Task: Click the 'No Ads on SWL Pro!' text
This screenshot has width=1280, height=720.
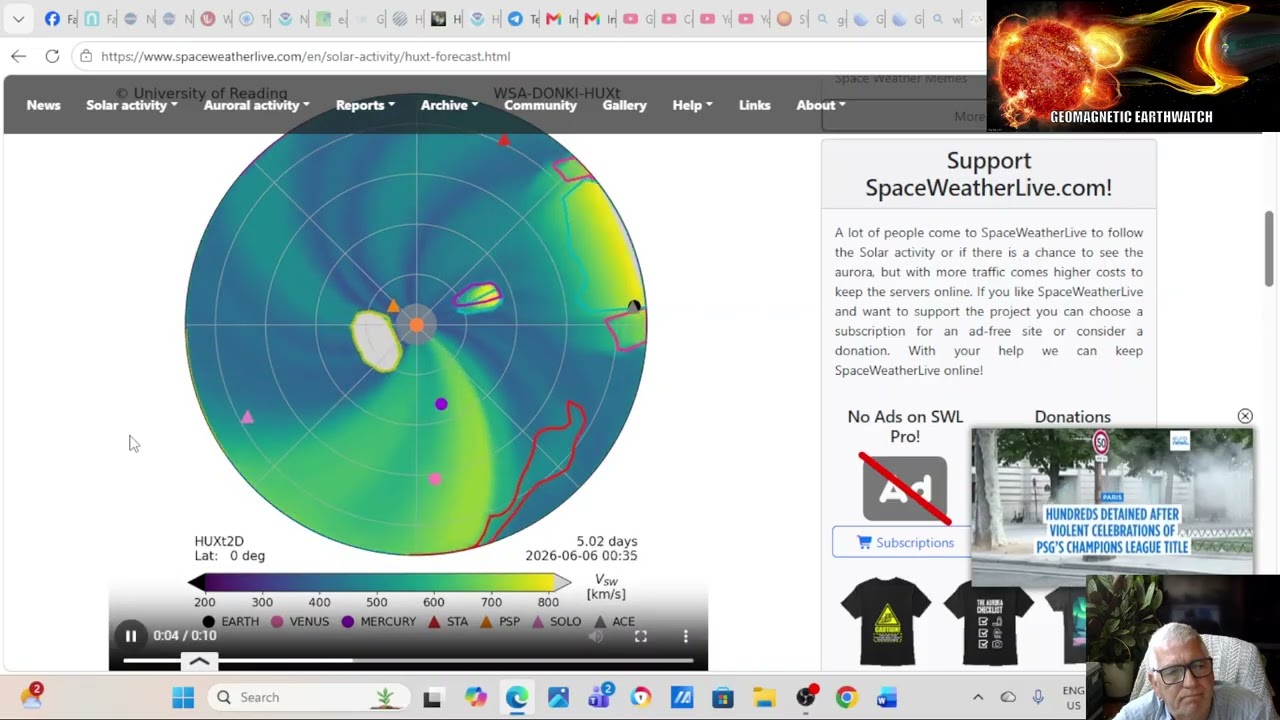Action: (x=905, y=426)
